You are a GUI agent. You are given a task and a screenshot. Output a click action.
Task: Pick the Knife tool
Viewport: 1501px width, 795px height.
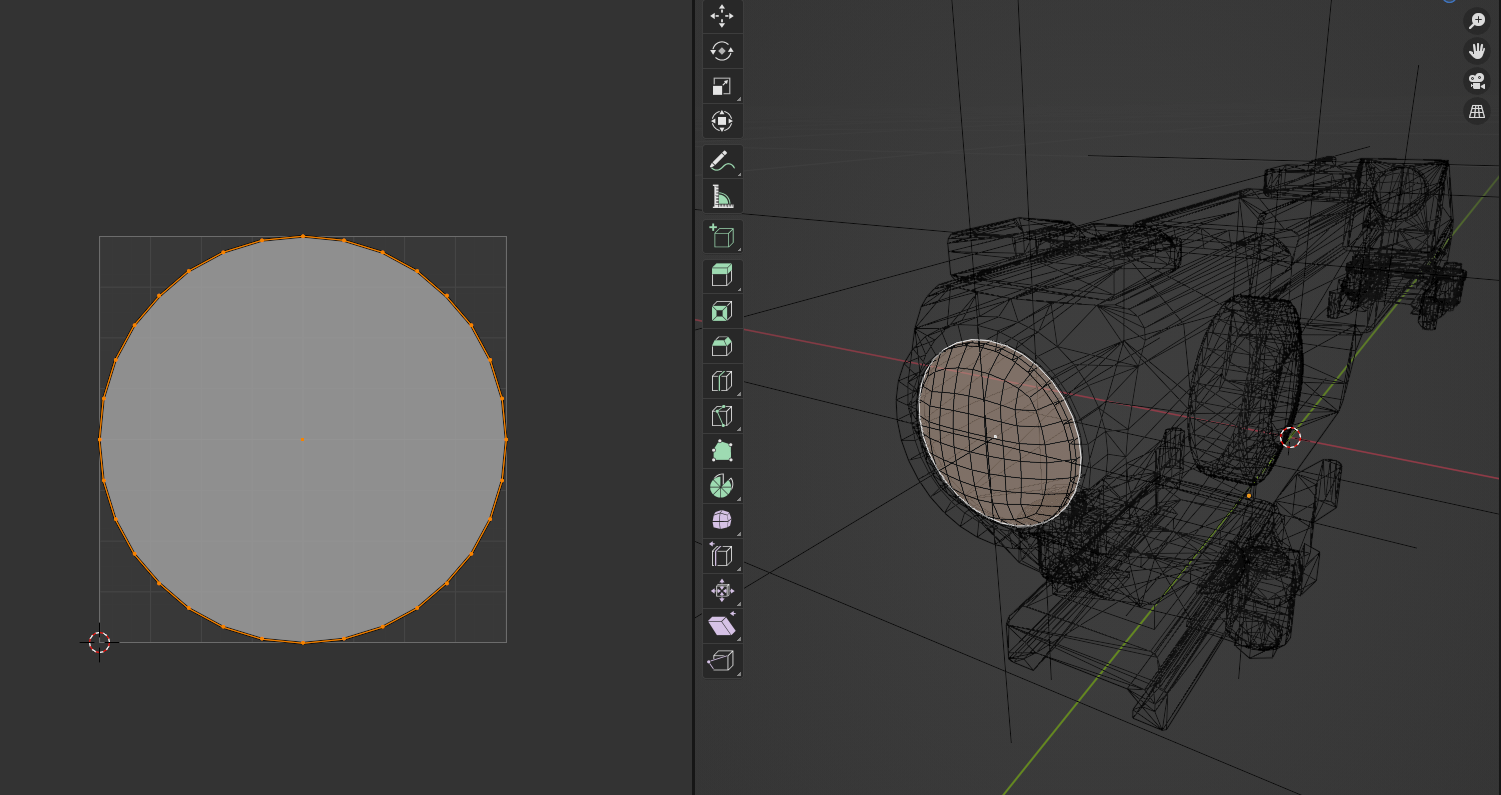coord(722,416)
